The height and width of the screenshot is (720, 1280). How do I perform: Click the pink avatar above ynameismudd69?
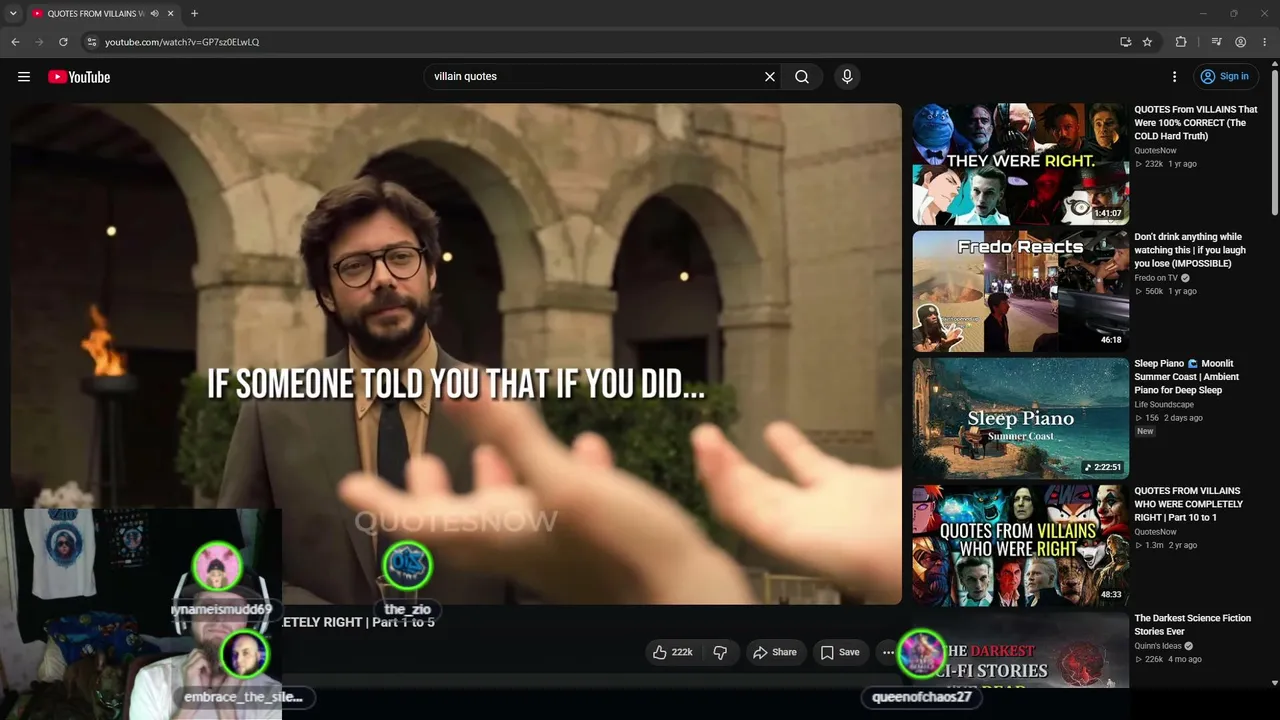(x=217, y=566)
